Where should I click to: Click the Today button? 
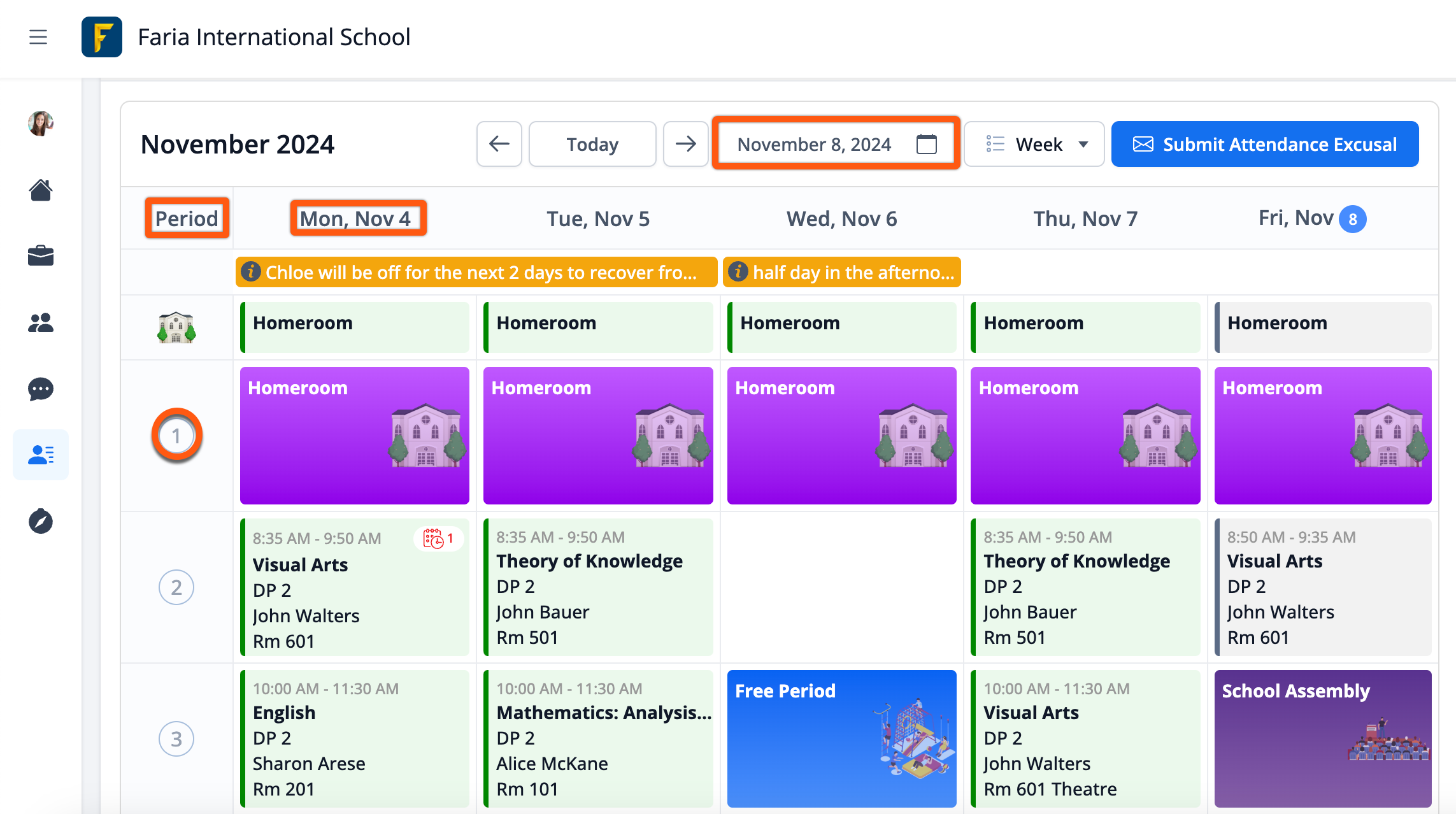[592, 144]
